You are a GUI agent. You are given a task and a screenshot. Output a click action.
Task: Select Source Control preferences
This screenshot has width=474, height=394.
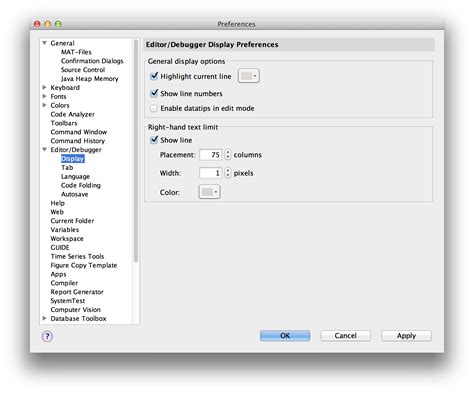83,70
